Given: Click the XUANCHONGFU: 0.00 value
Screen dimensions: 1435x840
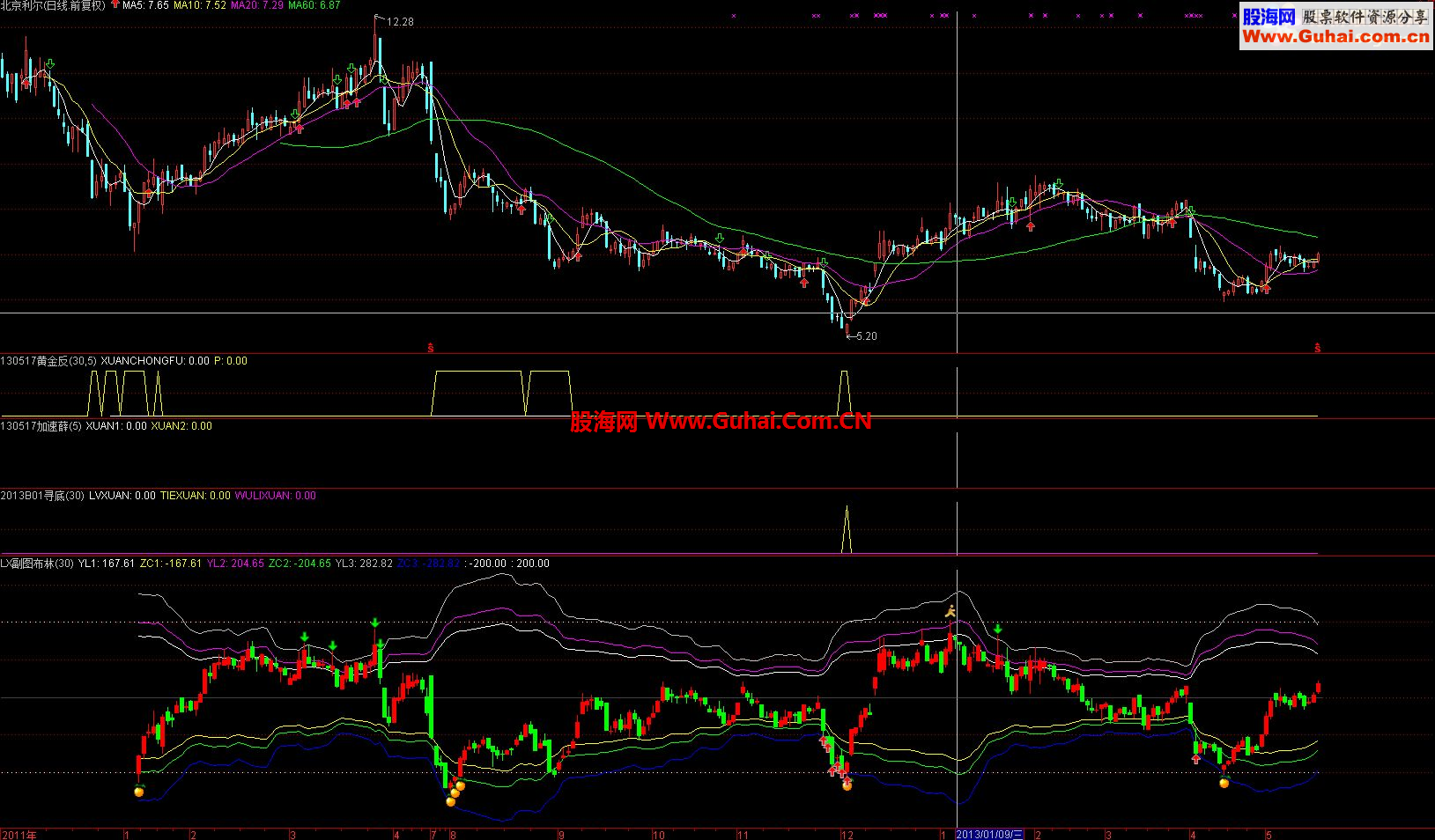Looking at the screenshot, I should point(155,361).
